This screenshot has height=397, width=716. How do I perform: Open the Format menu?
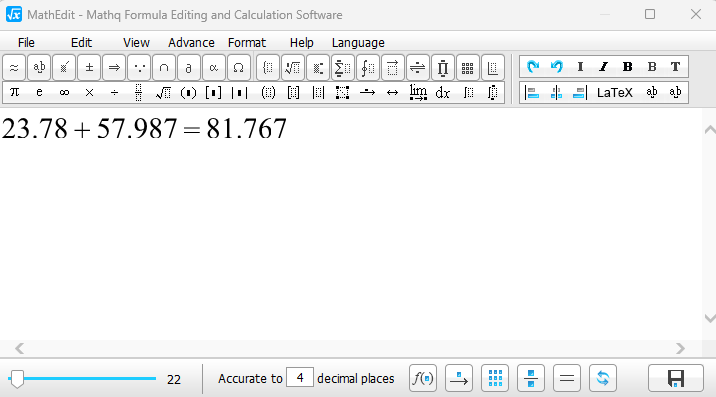point(247,42)
